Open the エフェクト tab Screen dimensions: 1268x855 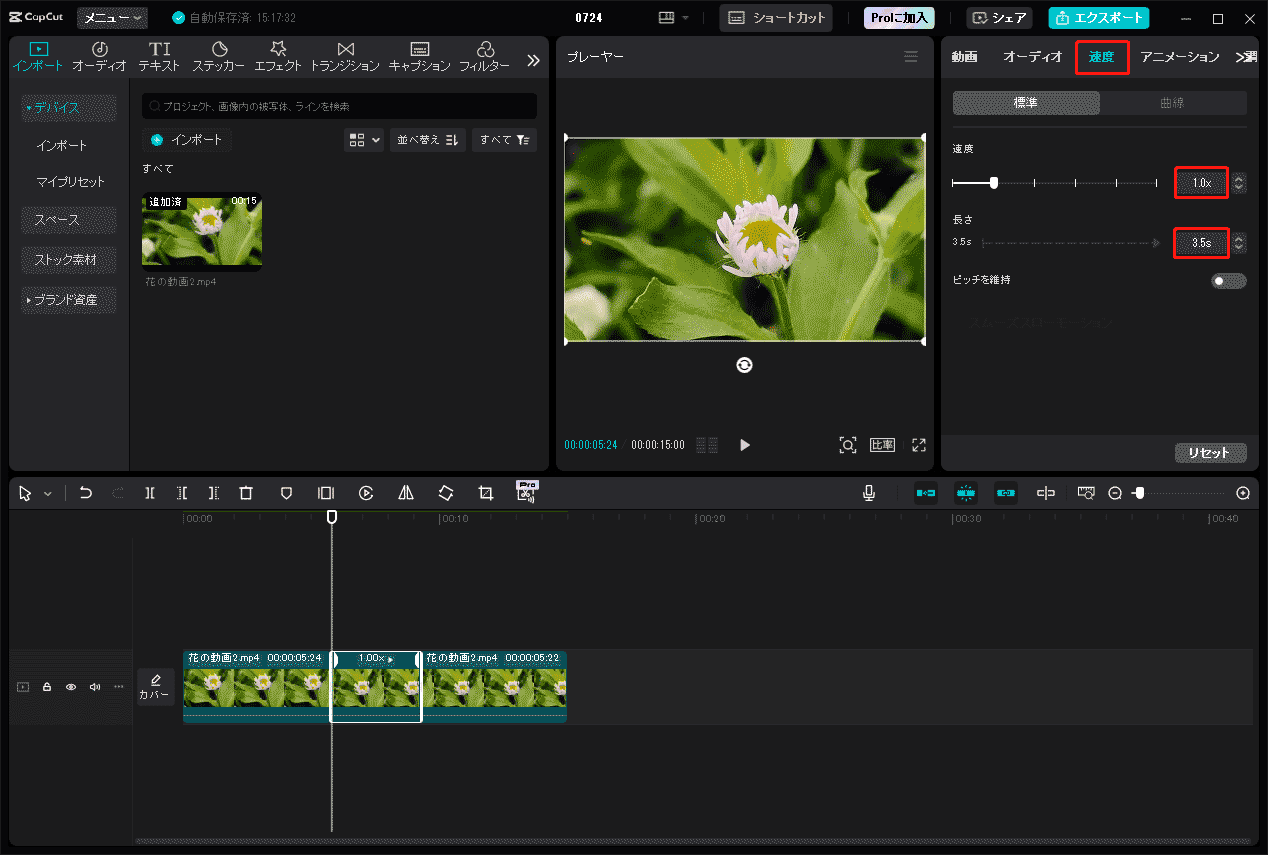(278, 57)
